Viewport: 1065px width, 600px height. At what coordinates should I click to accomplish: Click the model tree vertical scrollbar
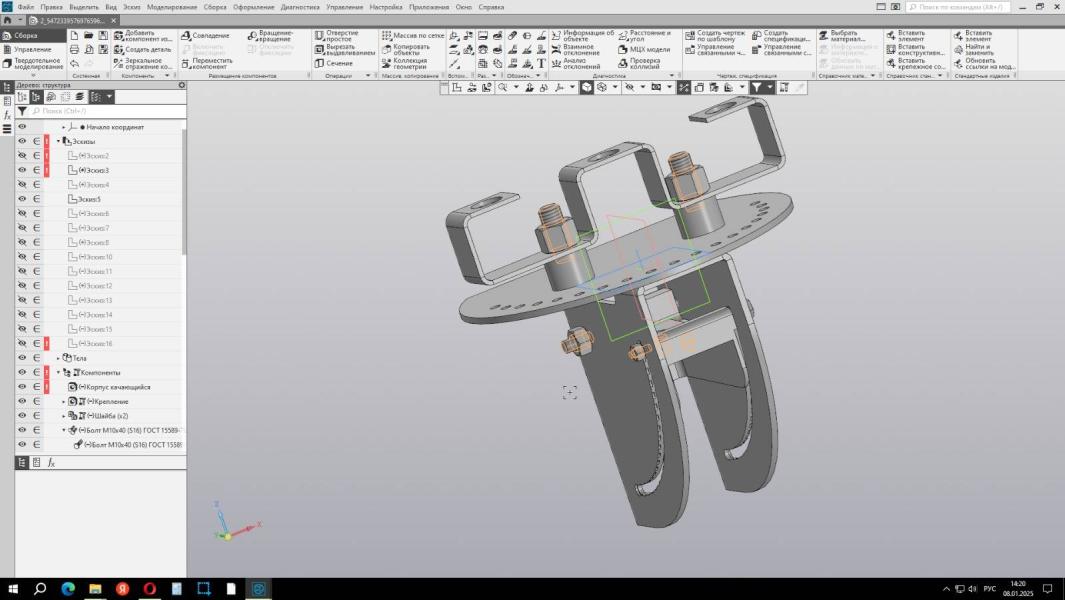click(183, 191)
